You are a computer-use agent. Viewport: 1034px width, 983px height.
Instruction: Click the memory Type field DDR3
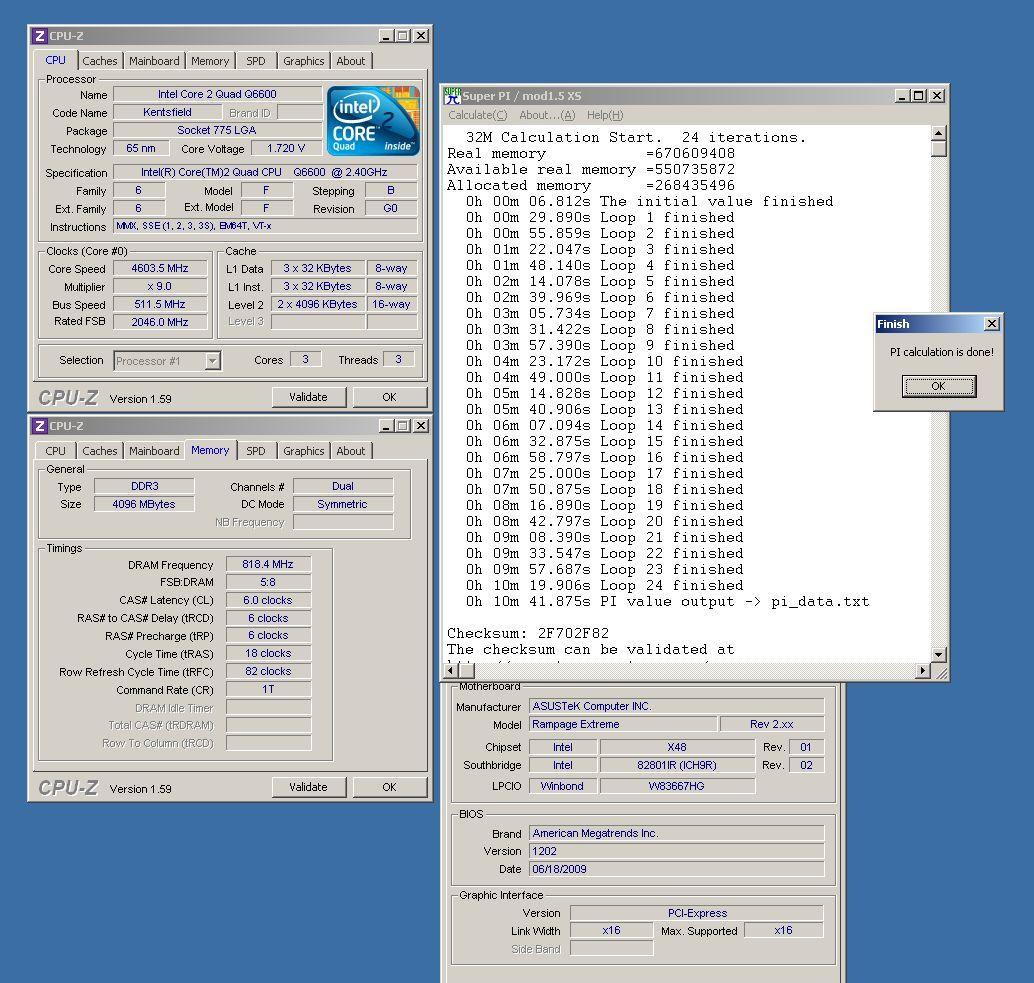144,486
